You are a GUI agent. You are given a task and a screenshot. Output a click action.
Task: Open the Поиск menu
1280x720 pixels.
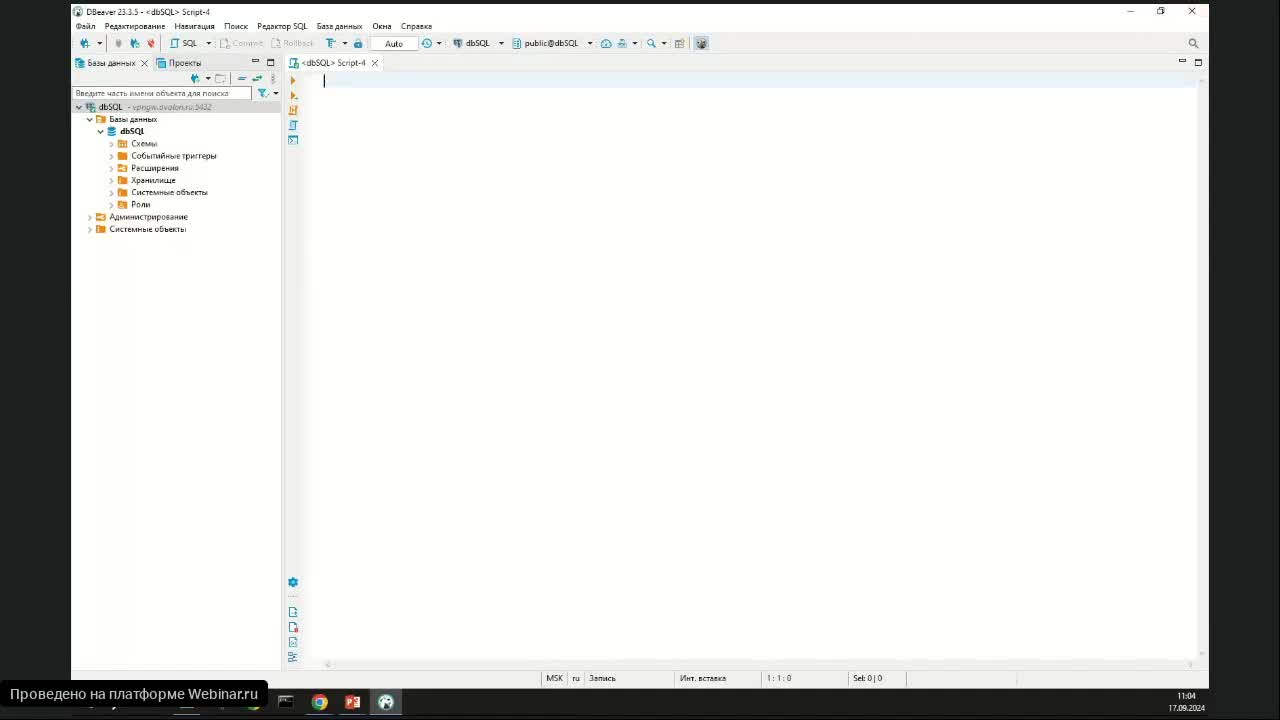click(236, 26)
